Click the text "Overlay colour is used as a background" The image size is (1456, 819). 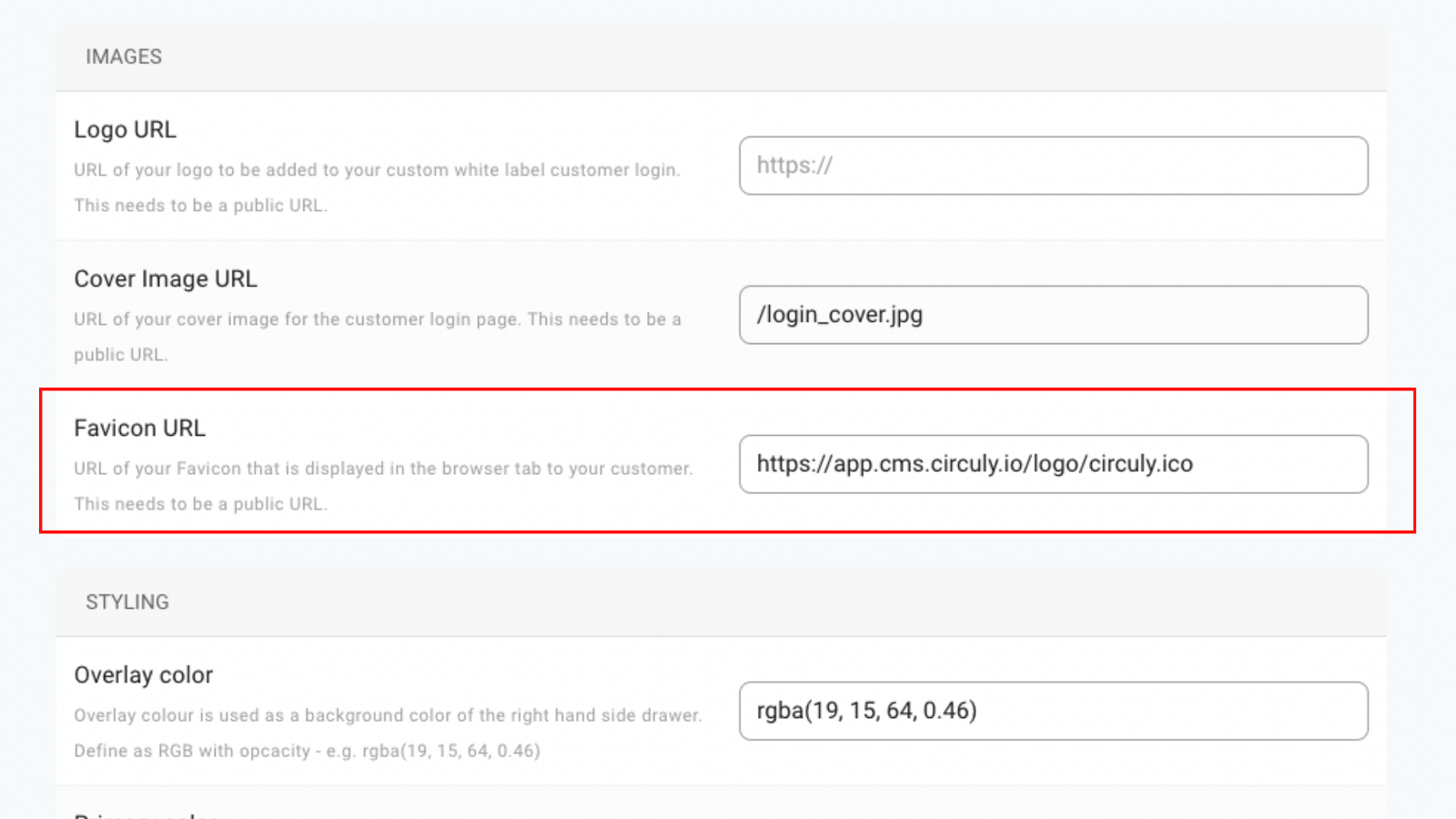(x=238, y=715)
